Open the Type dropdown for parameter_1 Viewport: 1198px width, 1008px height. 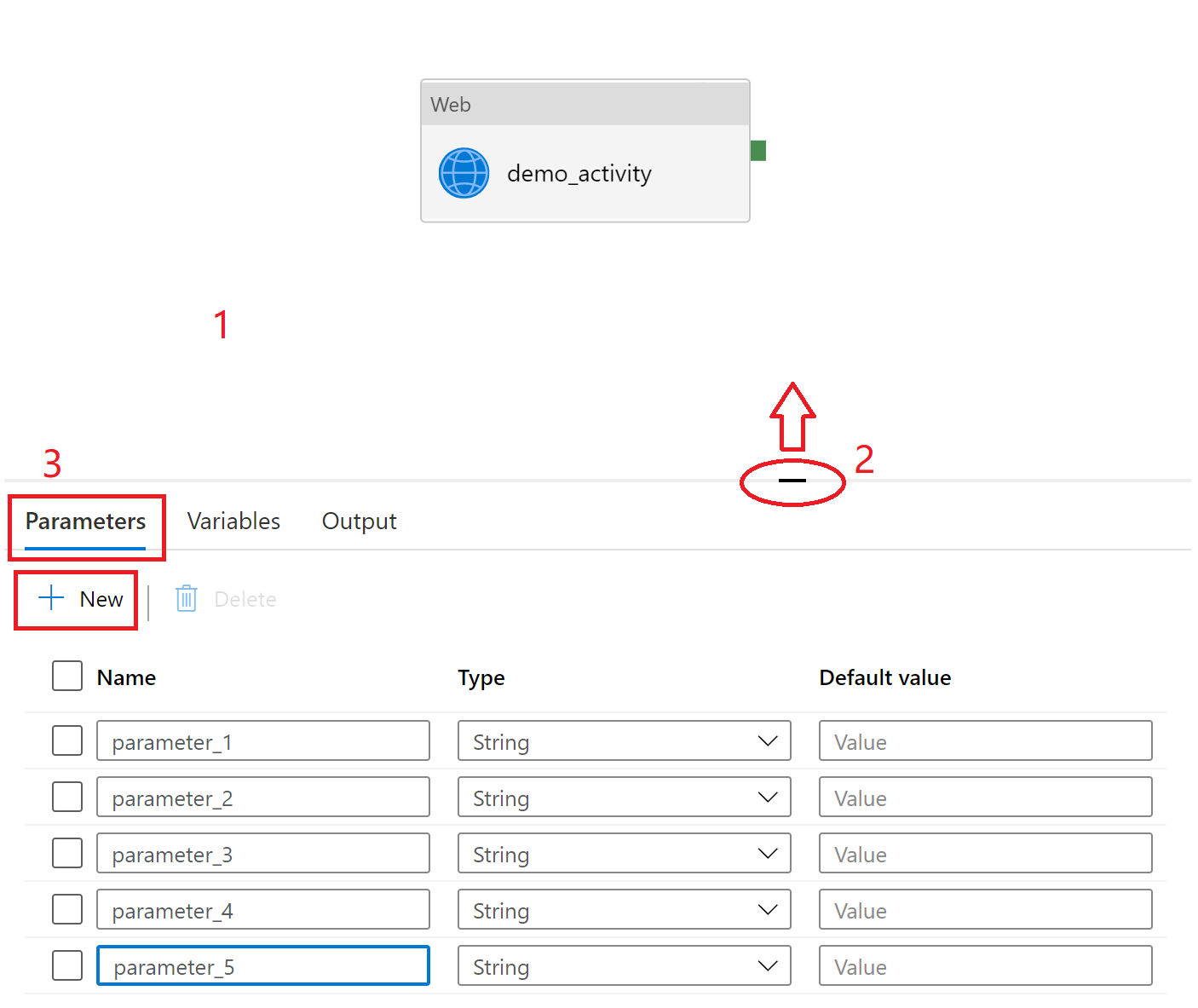pos(766,740)
